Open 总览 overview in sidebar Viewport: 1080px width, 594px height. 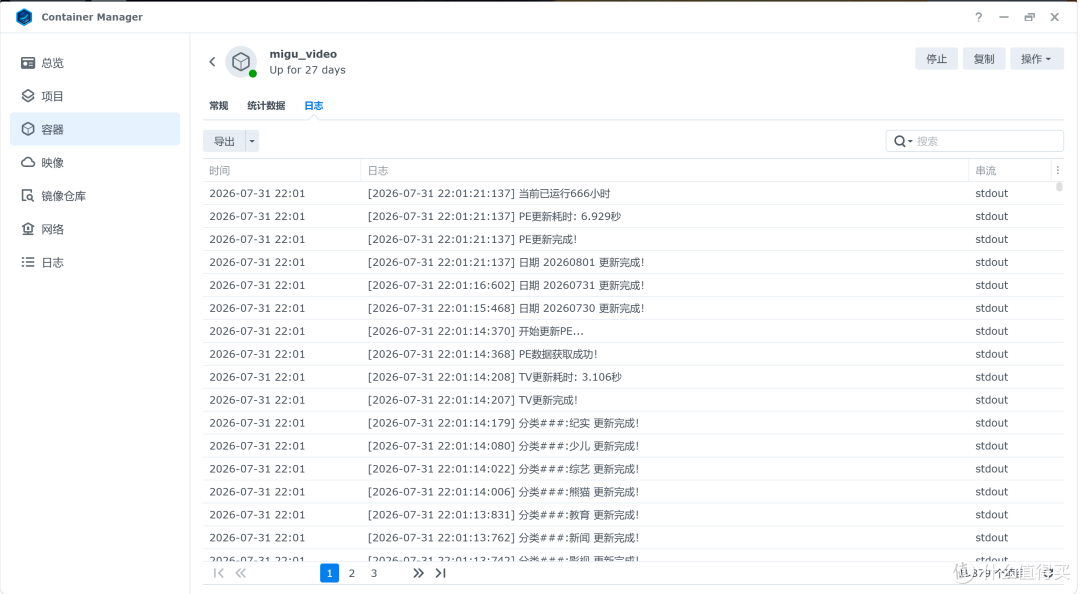(95, 63)
